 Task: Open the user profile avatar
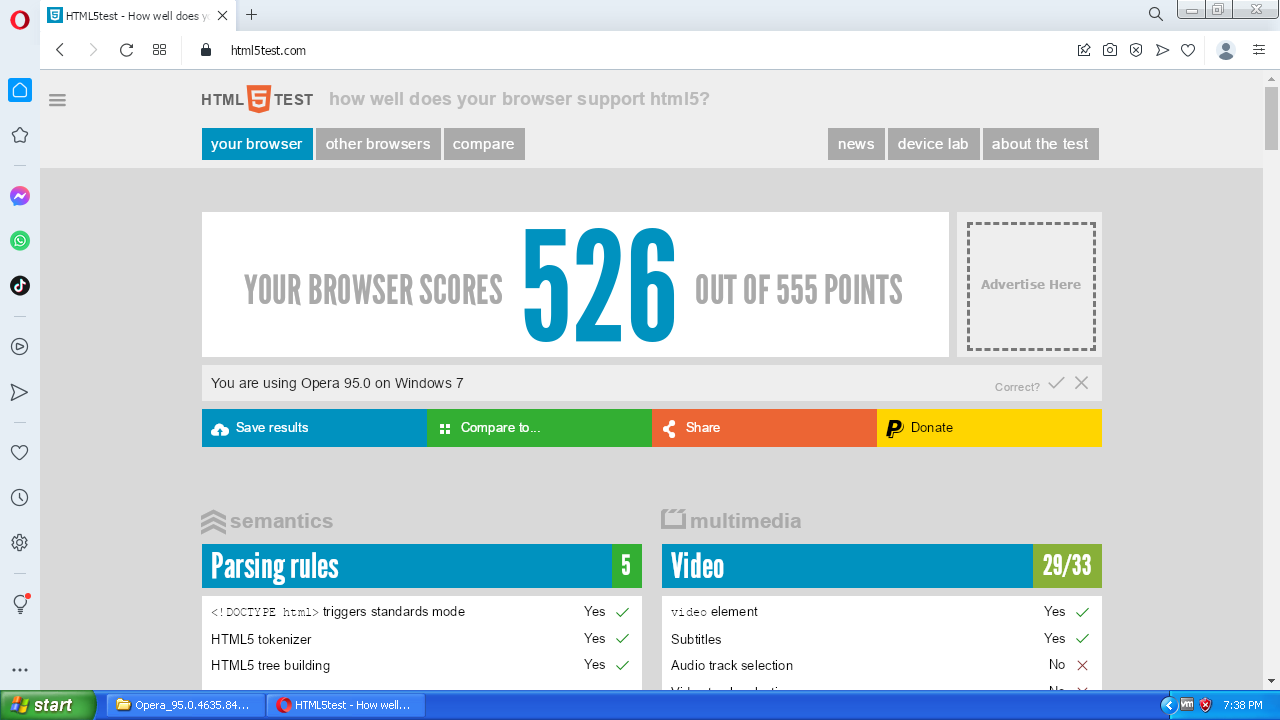1226,50
